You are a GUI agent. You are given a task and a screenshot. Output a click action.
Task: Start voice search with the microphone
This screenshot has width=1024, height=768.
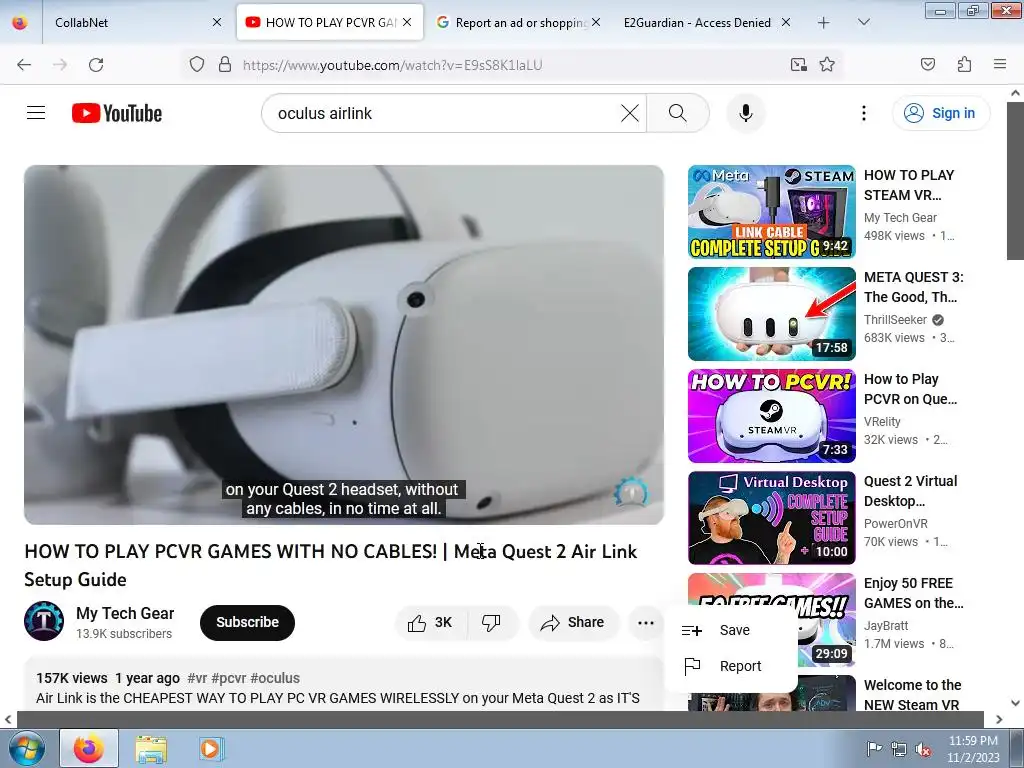click(746, 113)
